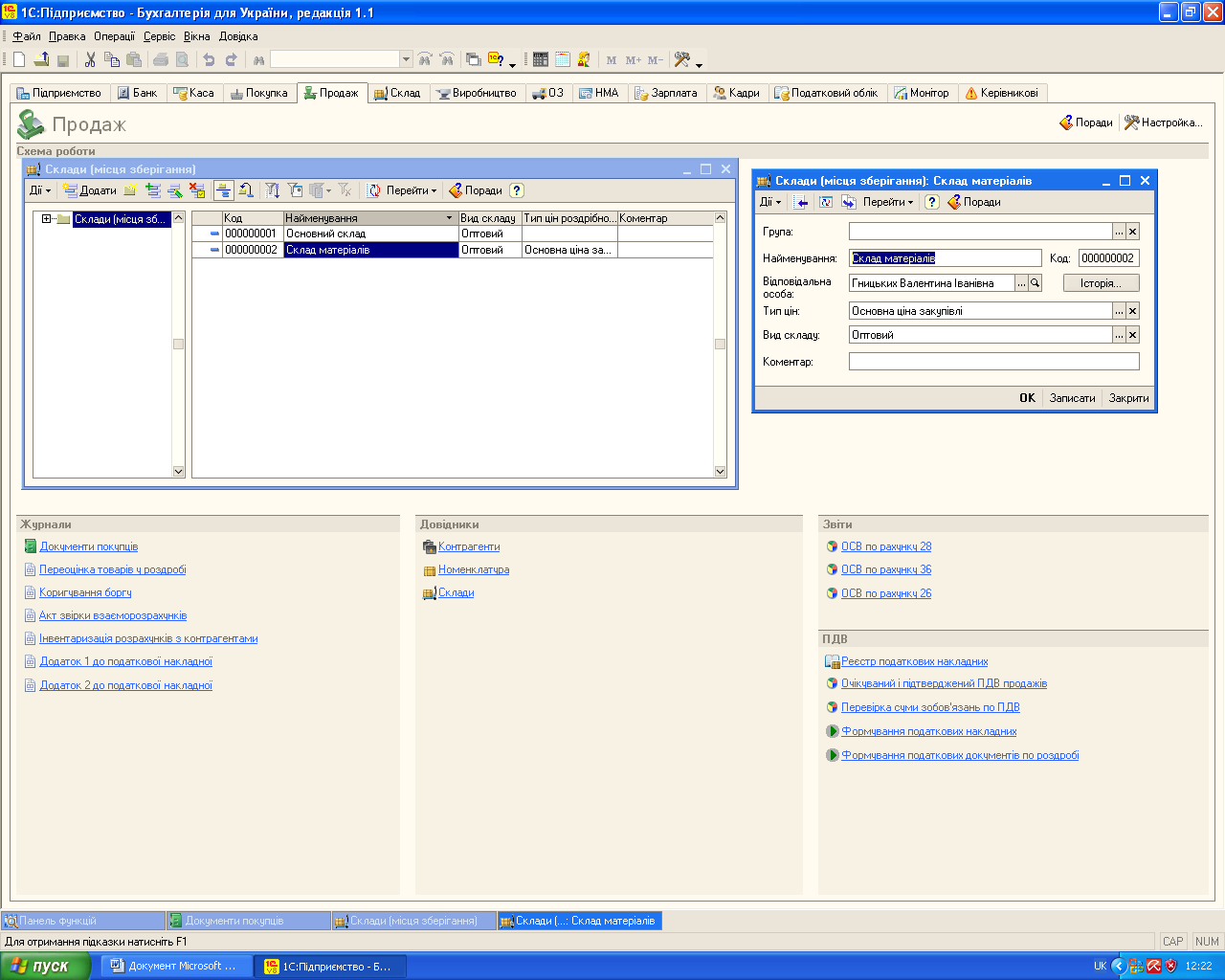Click the Настройка... button at top right
This screenshot has height=980, width=1225.
(x=1164, y=122)
